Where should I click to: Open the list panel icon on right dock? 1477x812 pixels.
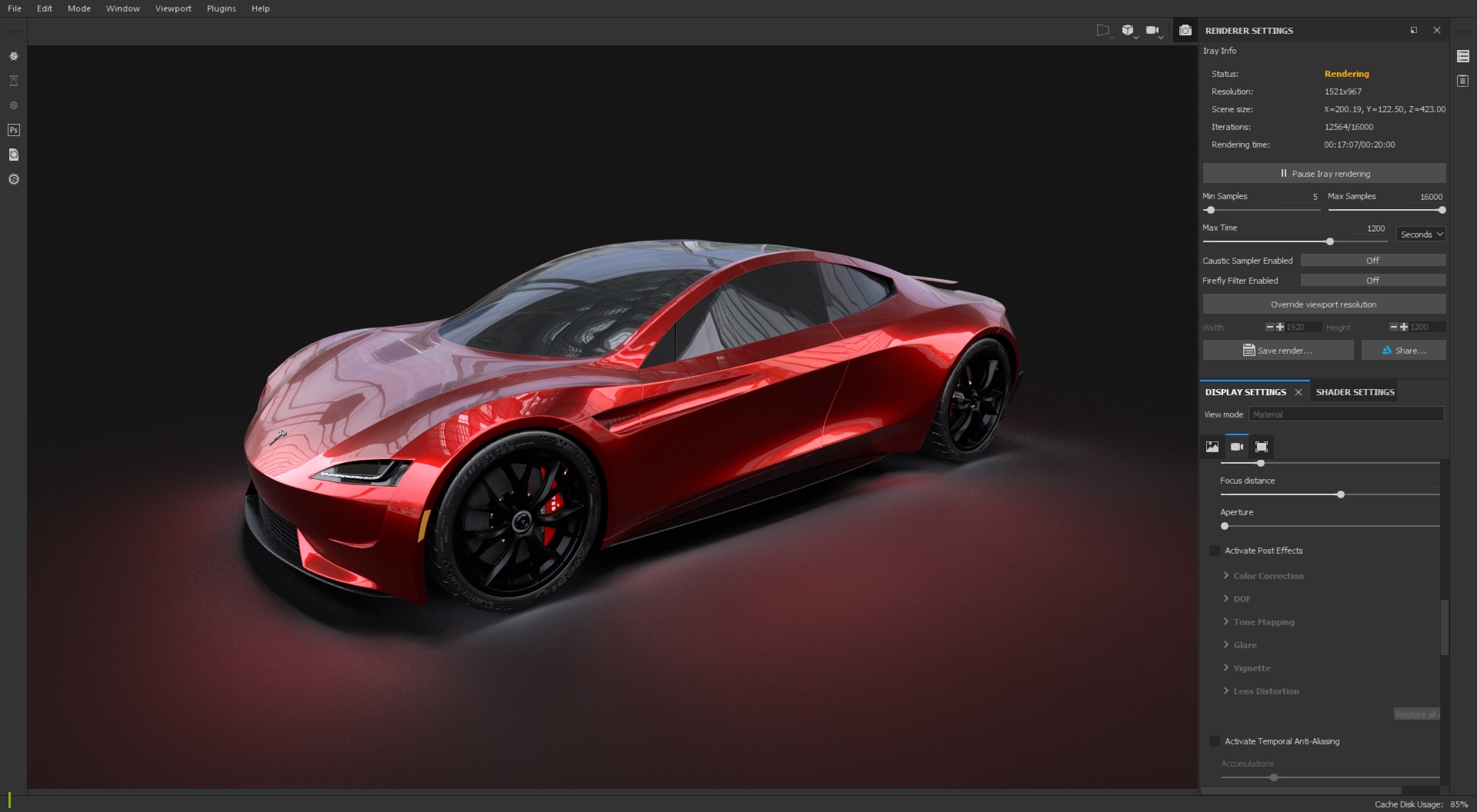click(x=1463, y=56)
